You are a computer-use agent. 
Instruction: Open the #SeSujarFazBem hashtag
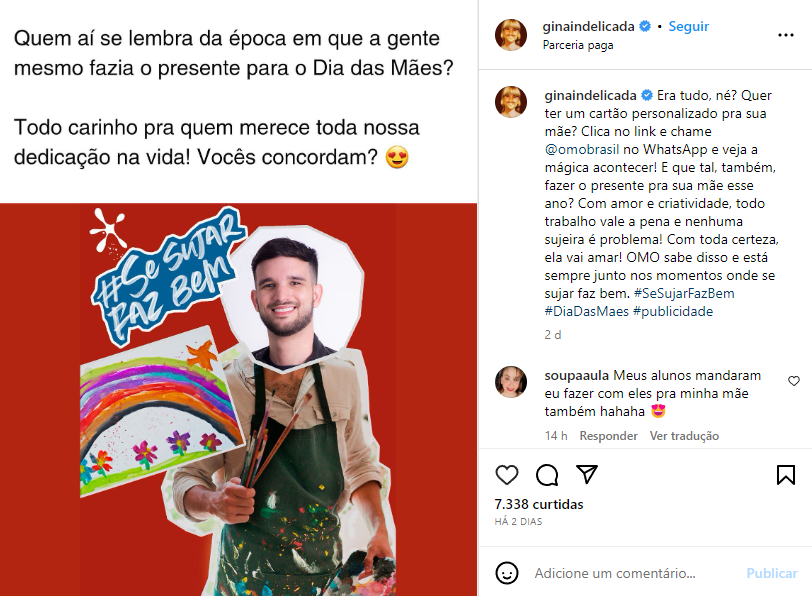684,294
